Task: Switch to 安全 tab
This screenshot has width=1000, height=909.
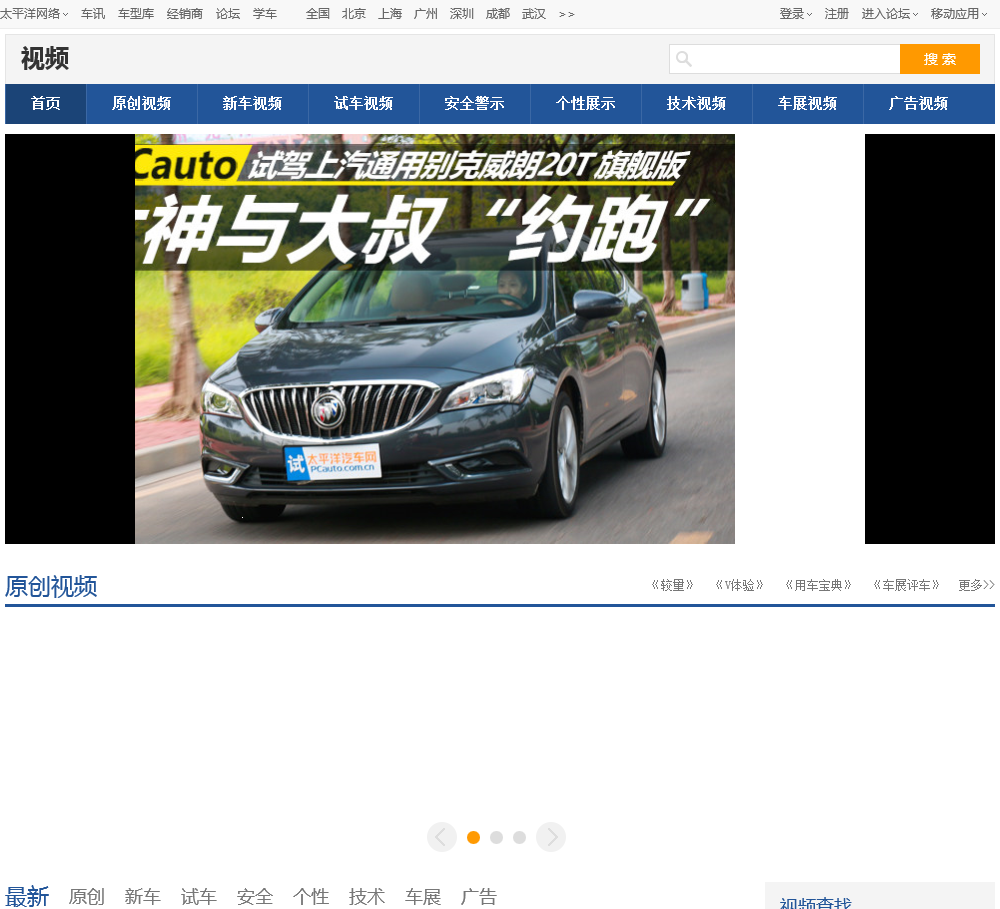Action: coord(254,896)
